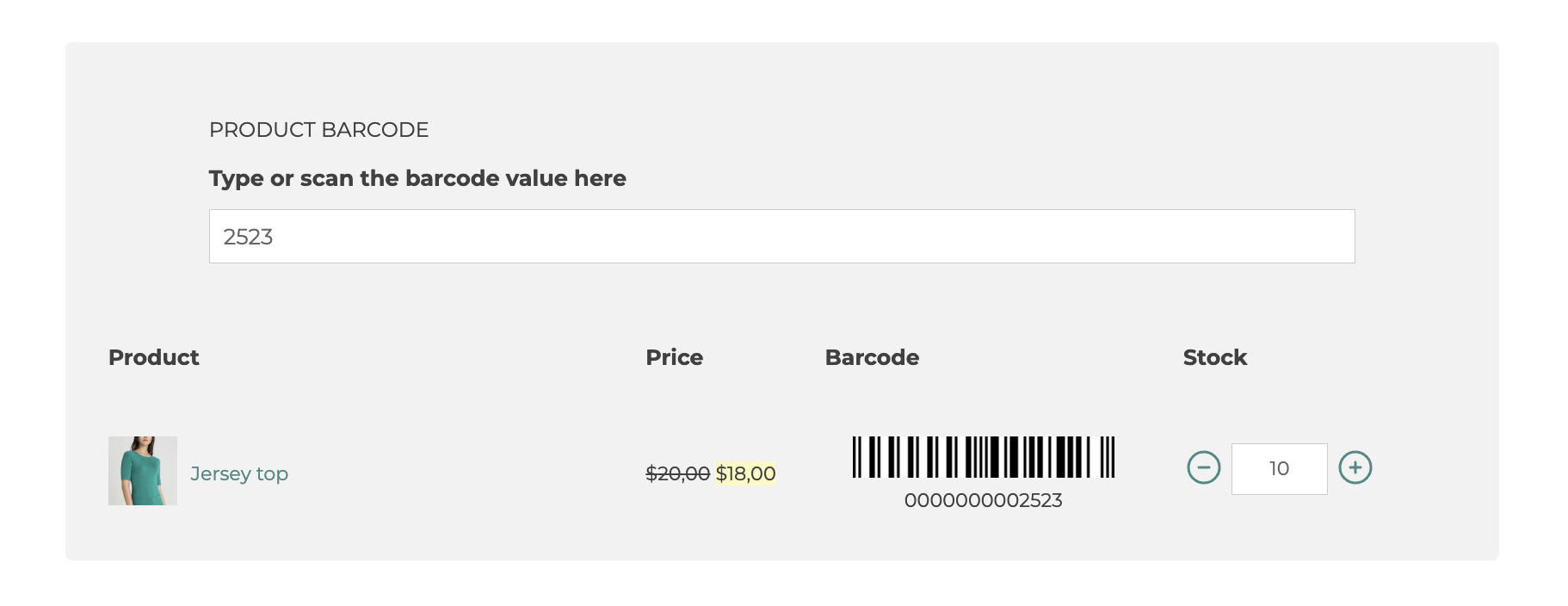Click the 'Type or scan the barcode' label
The width and height of the screenshot is (1568, 606).
click(417, 178)
